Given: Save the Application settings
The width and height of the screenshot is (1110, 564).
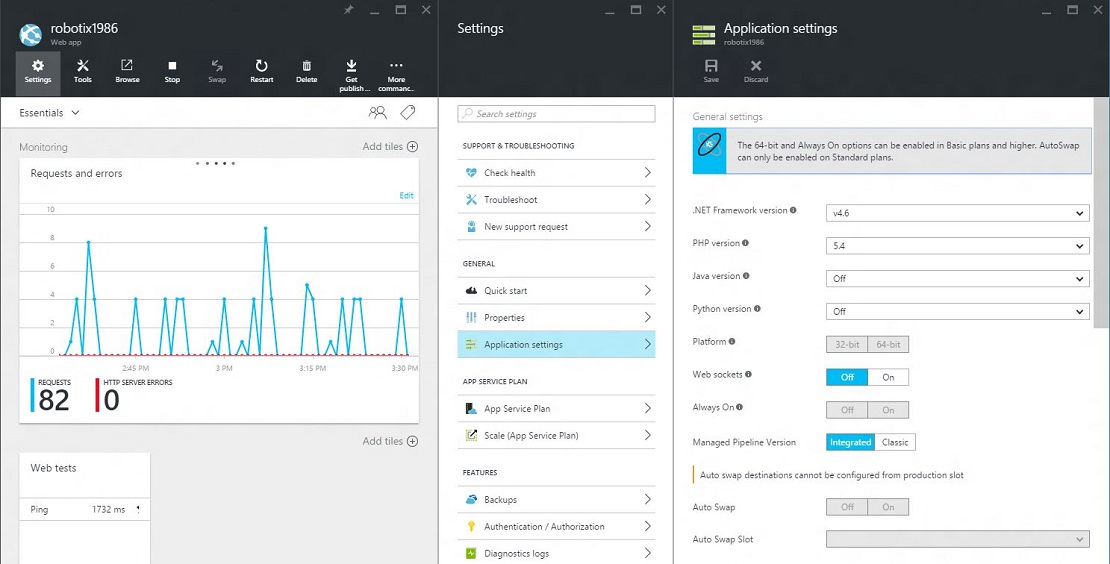Looking at the screenshot, I should (x=711, y=71).
